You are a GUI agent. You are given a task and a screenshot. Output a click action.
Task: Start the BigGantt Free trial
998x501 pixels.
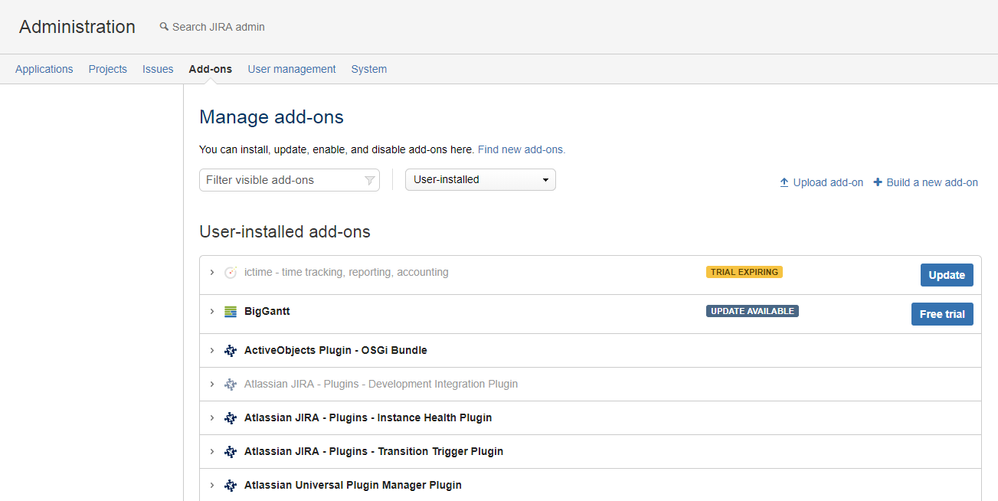(942, 314)
